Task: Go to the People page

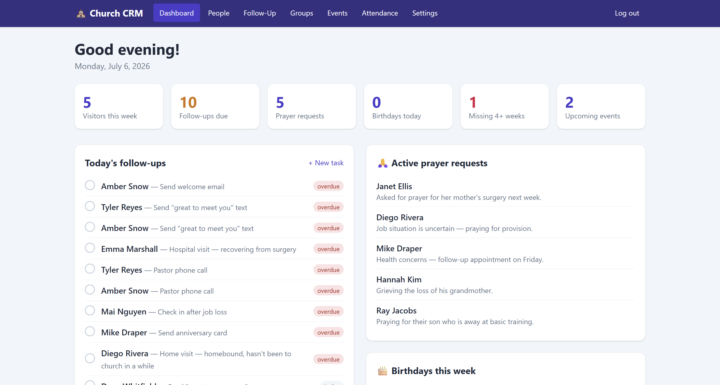Action: click(219, 13)
